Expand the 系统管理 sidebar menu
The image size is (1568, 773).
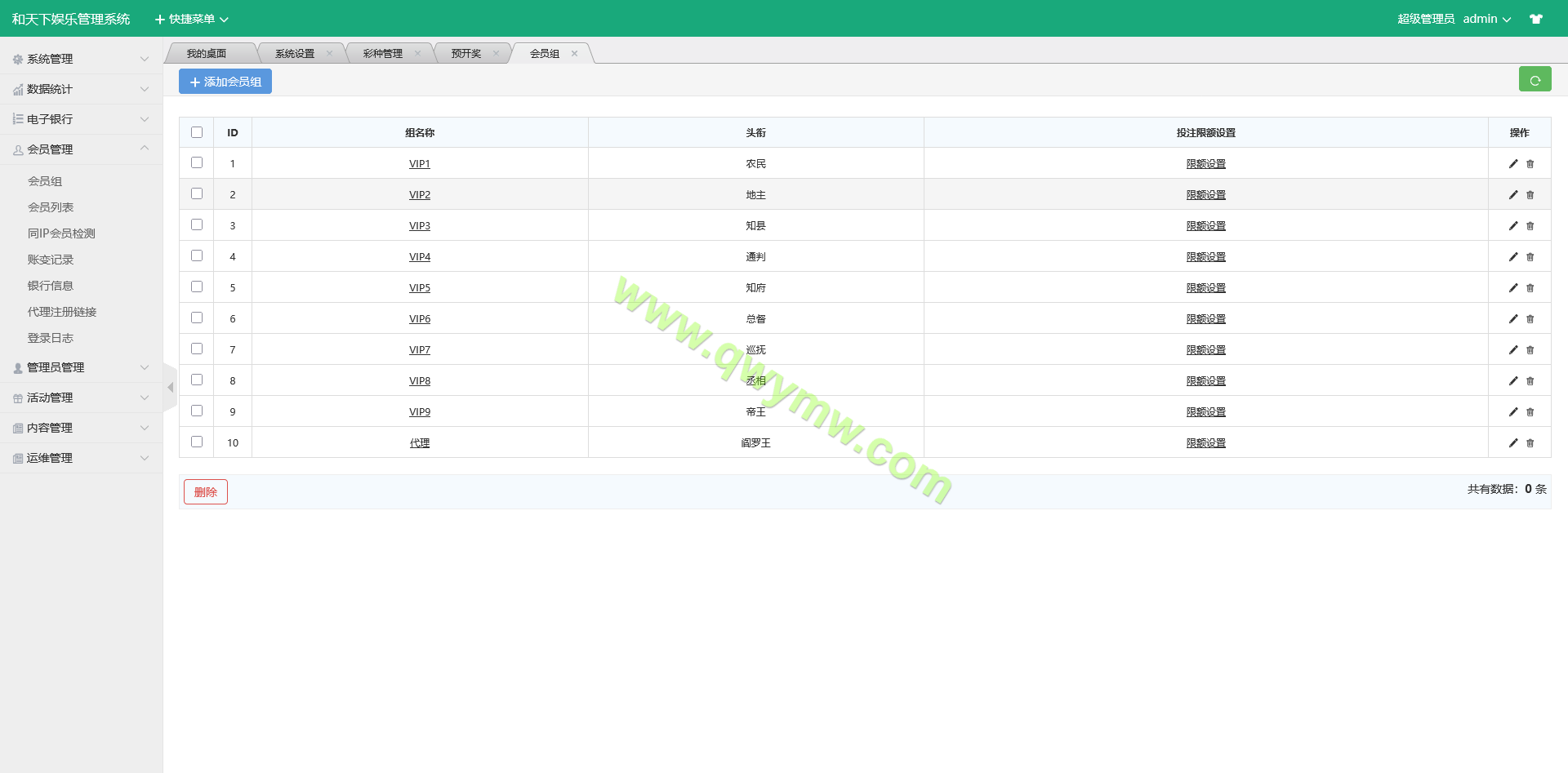coord(80,59)
